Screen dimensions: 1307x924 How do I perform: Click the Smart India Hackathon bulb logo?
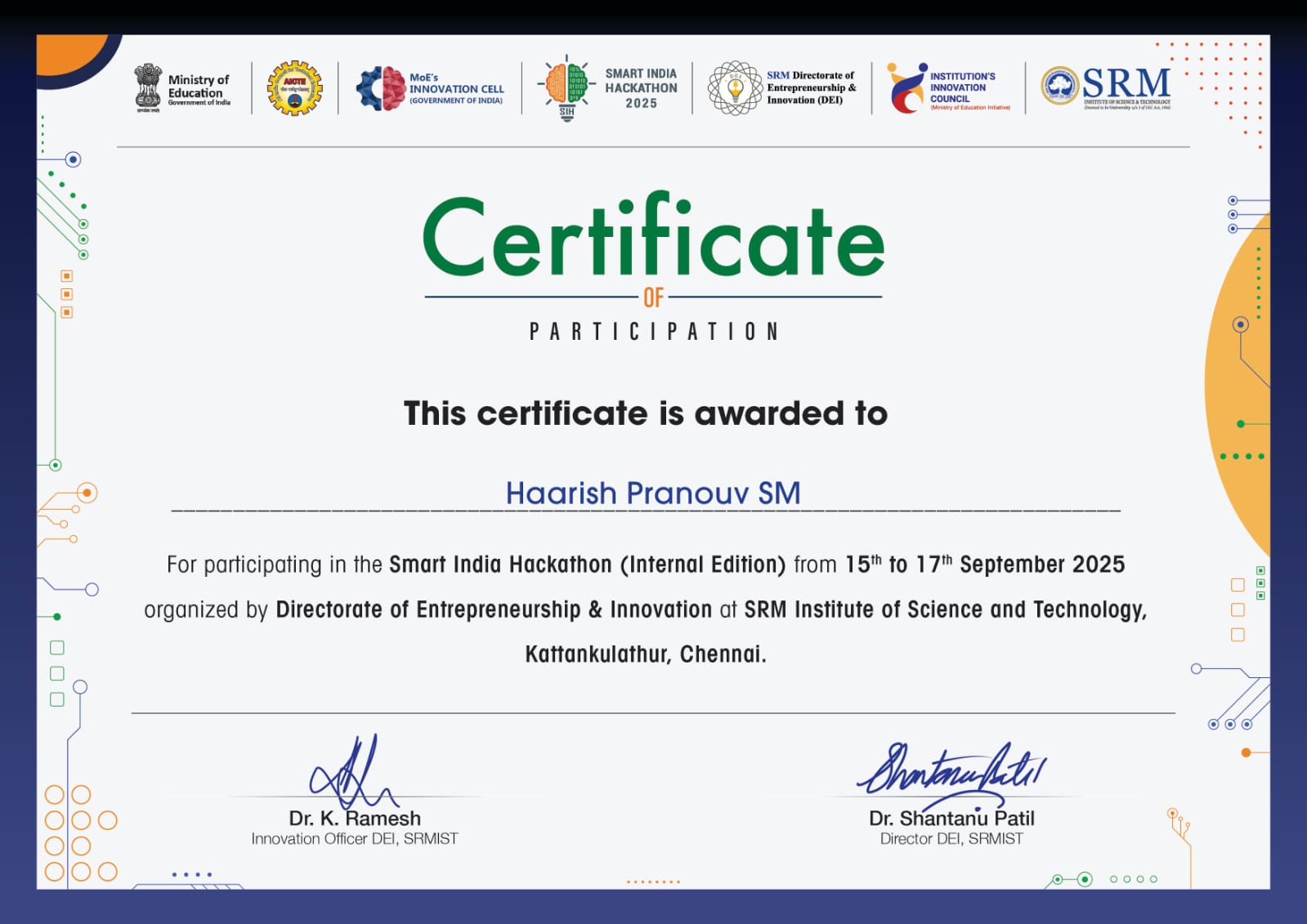click(566, 87)
